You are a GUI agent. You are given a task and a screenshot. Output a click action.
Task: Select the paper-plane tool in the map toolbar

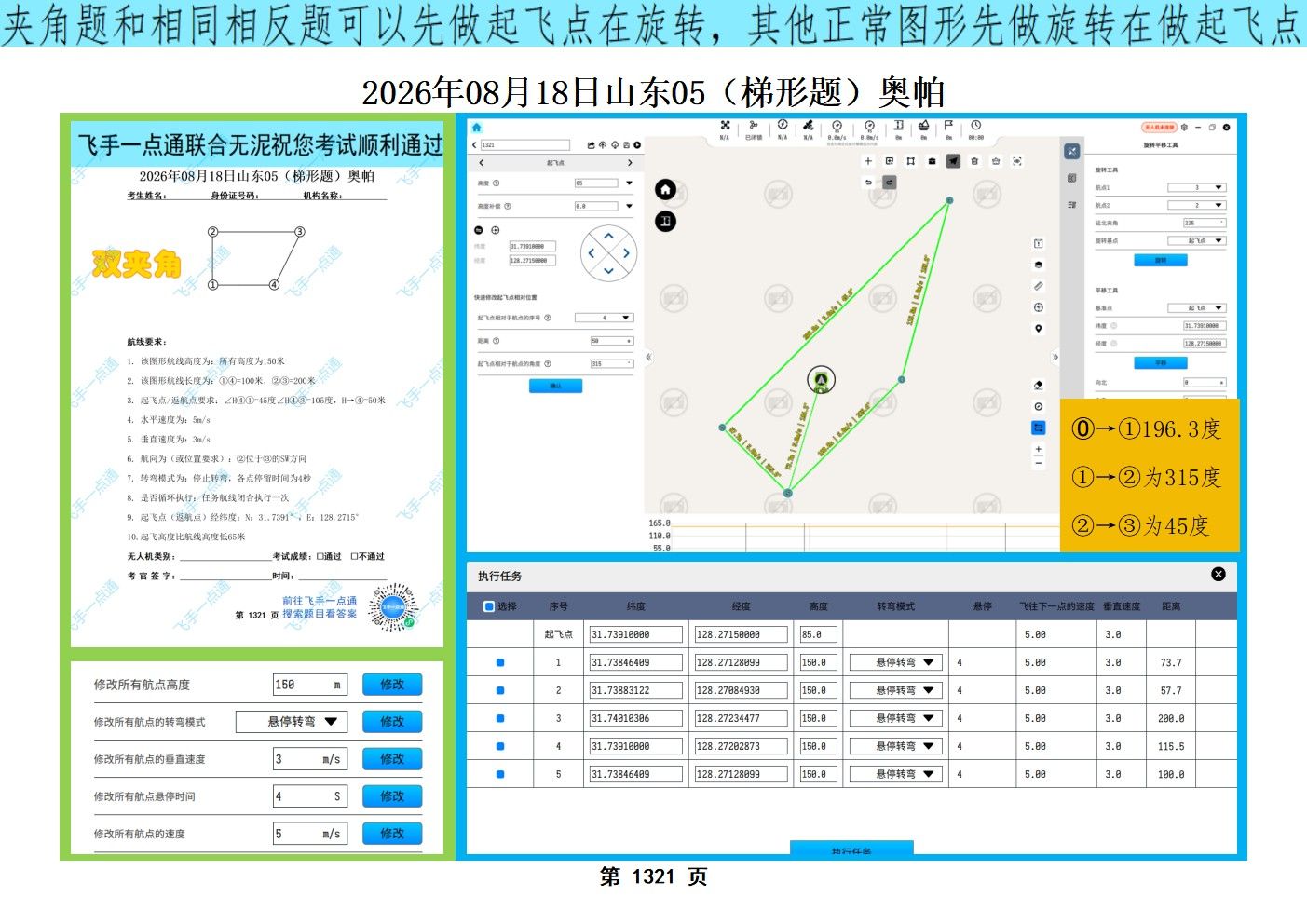953,161
